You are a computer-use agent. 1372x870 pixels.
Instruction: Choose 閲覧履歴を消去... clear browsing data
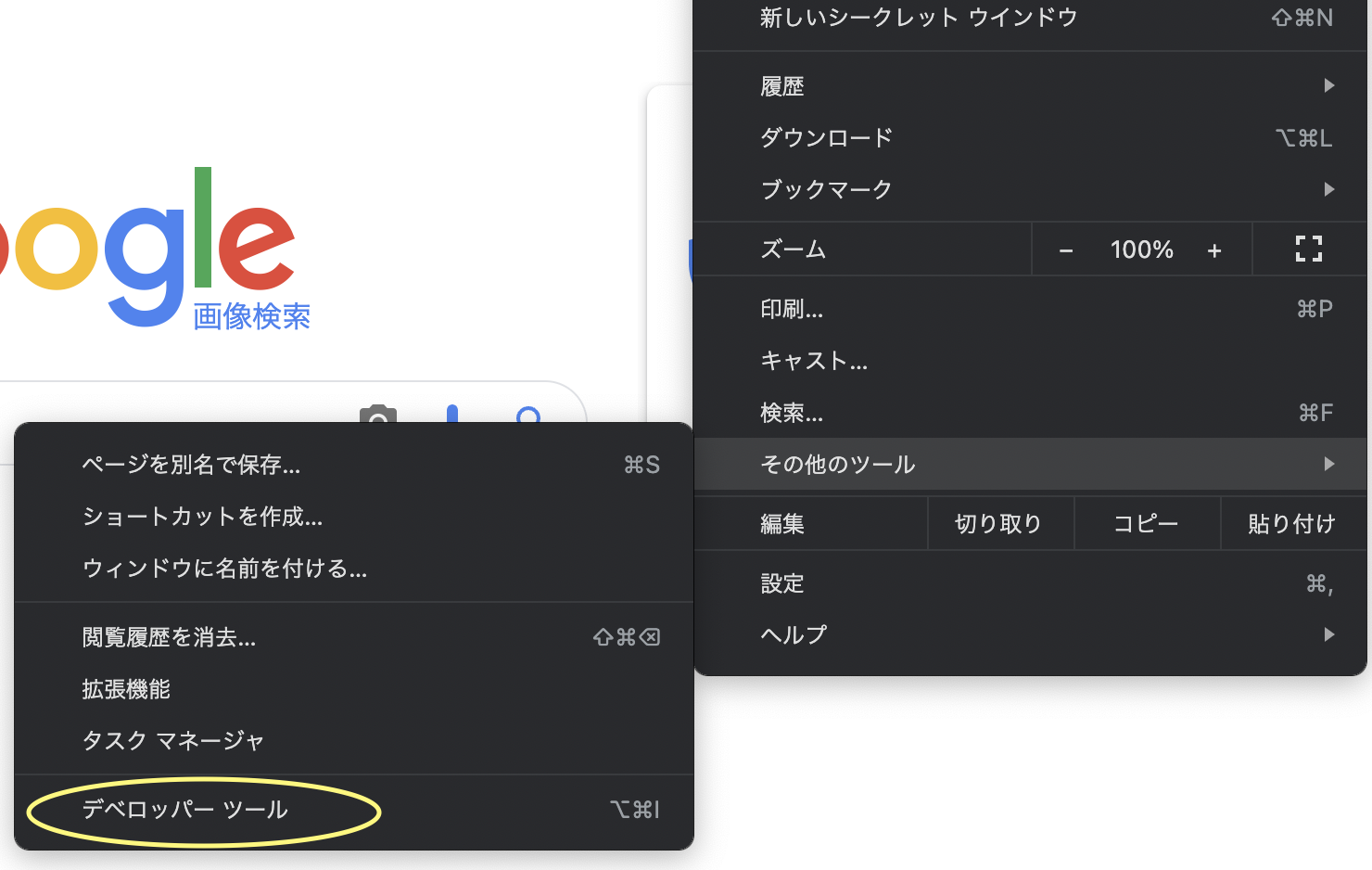click(353, 637)
